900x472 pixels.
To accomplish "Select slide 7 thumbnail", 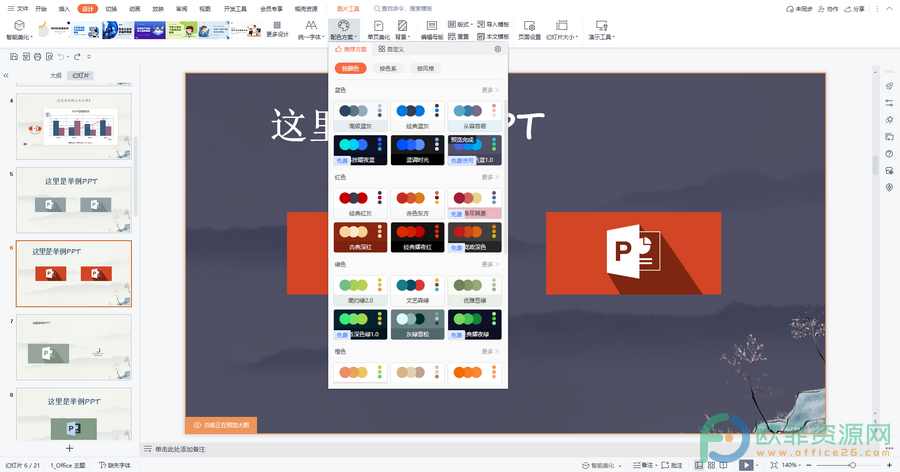I will point(73,347).
